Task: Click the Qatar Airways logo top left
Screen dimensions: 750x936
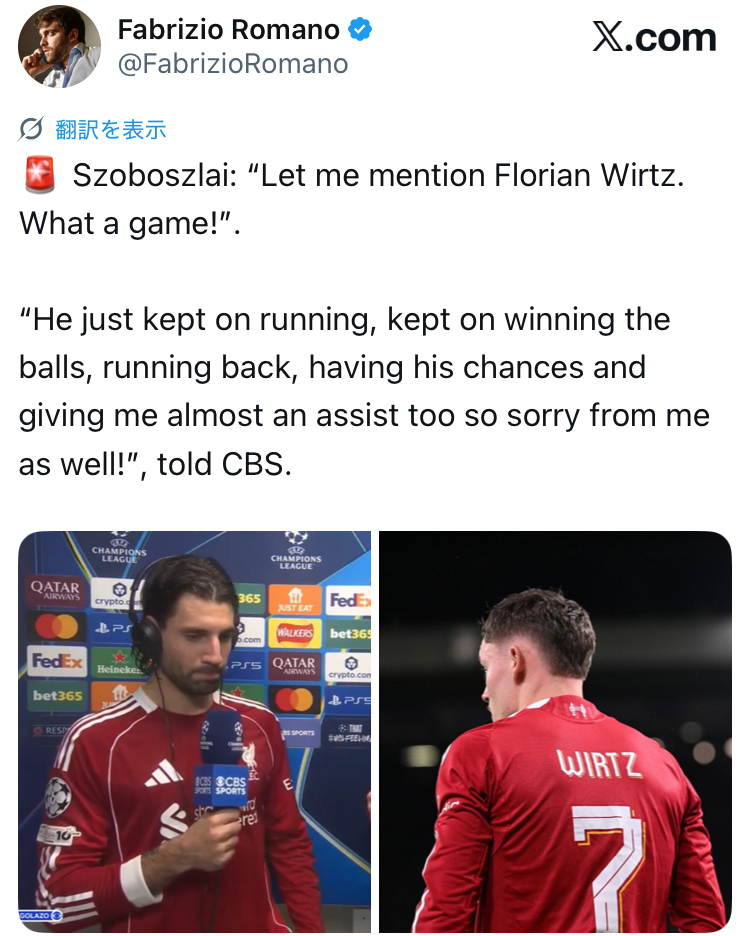Action: coord(55,590)
